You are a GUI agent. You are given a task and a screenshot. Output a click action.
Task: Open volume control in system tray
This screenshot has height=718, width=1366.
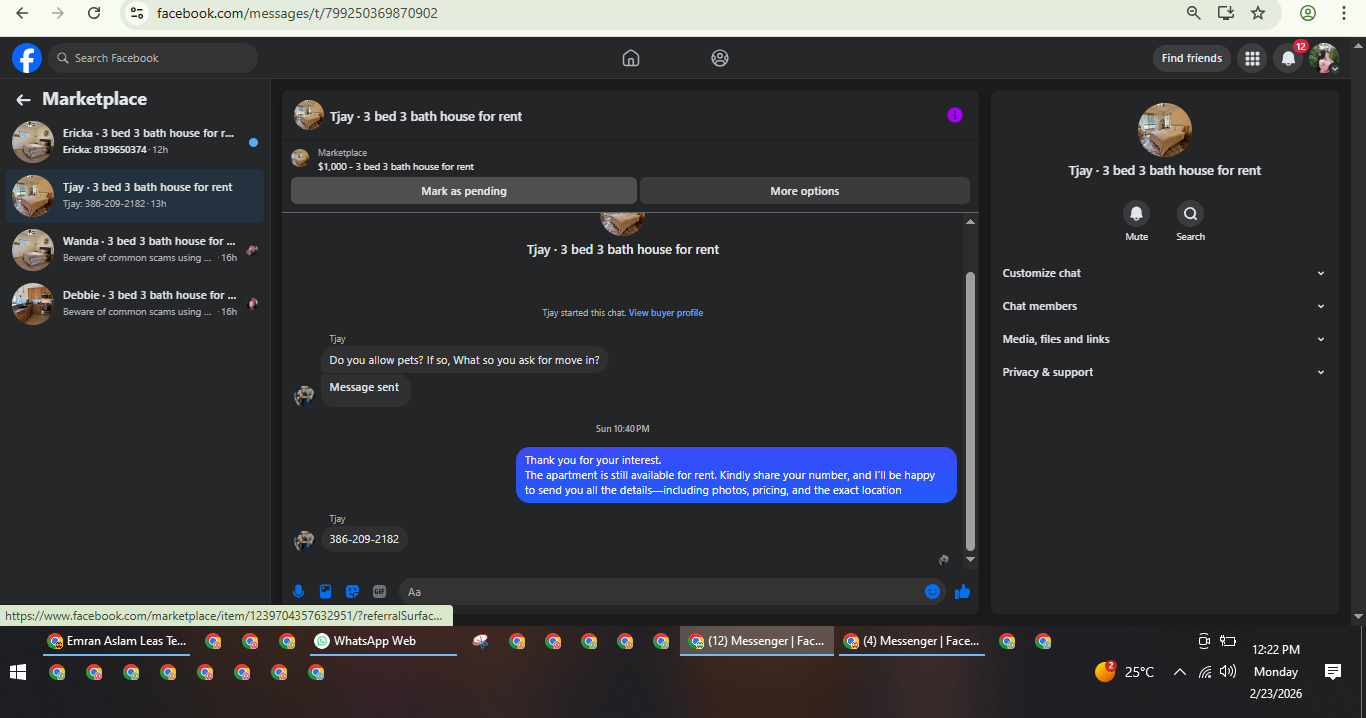1228,672
